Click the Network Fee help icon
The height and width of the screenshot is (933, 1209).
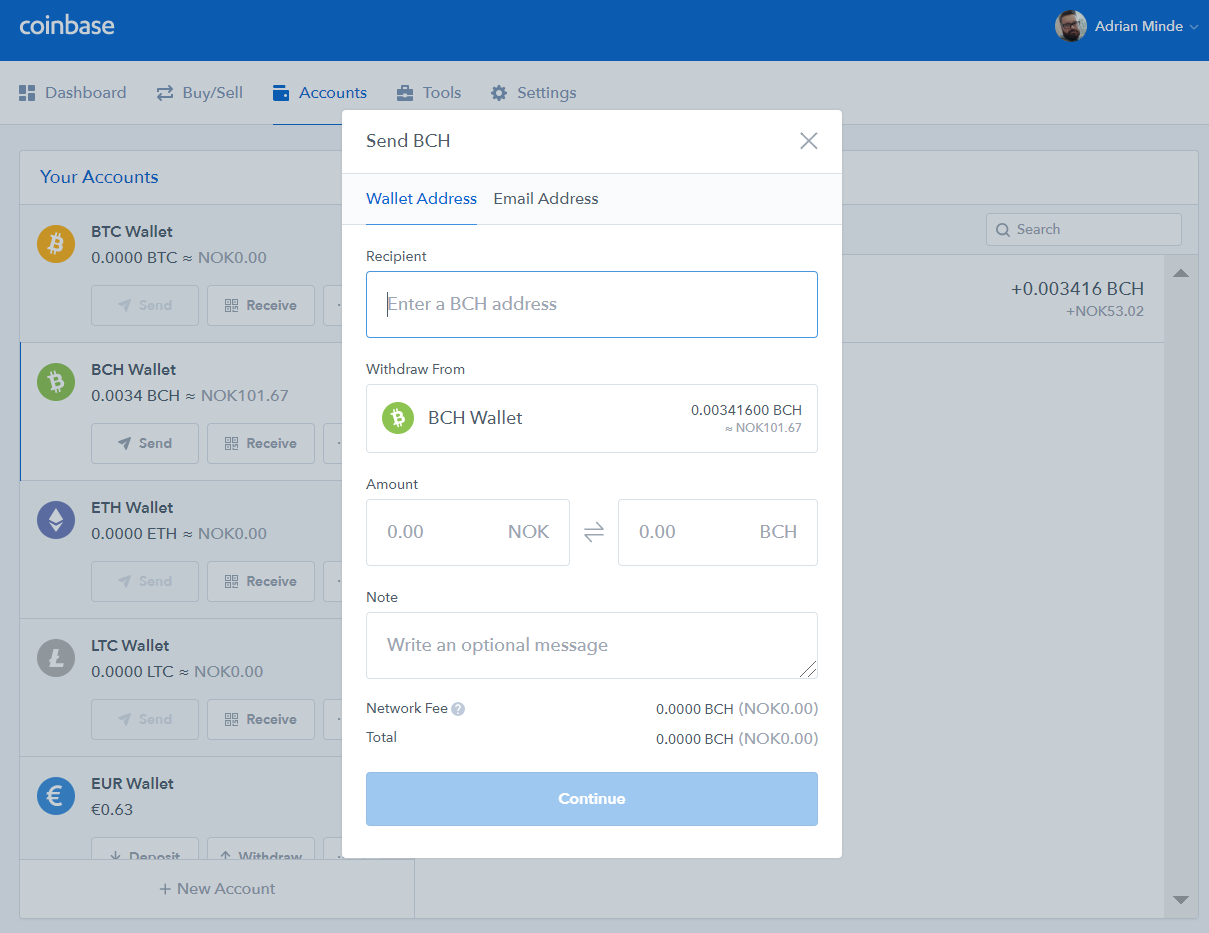(458, 709)
